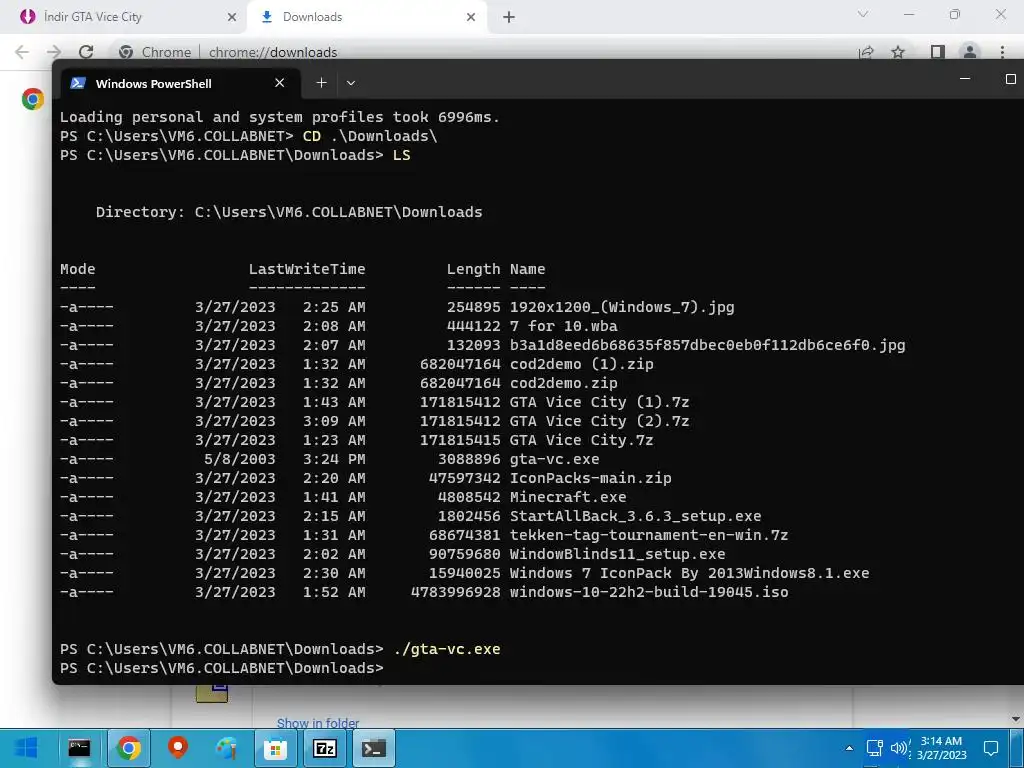Open Command Prompt from the taskbar
1024x768 pixels.
click(79, 748)
